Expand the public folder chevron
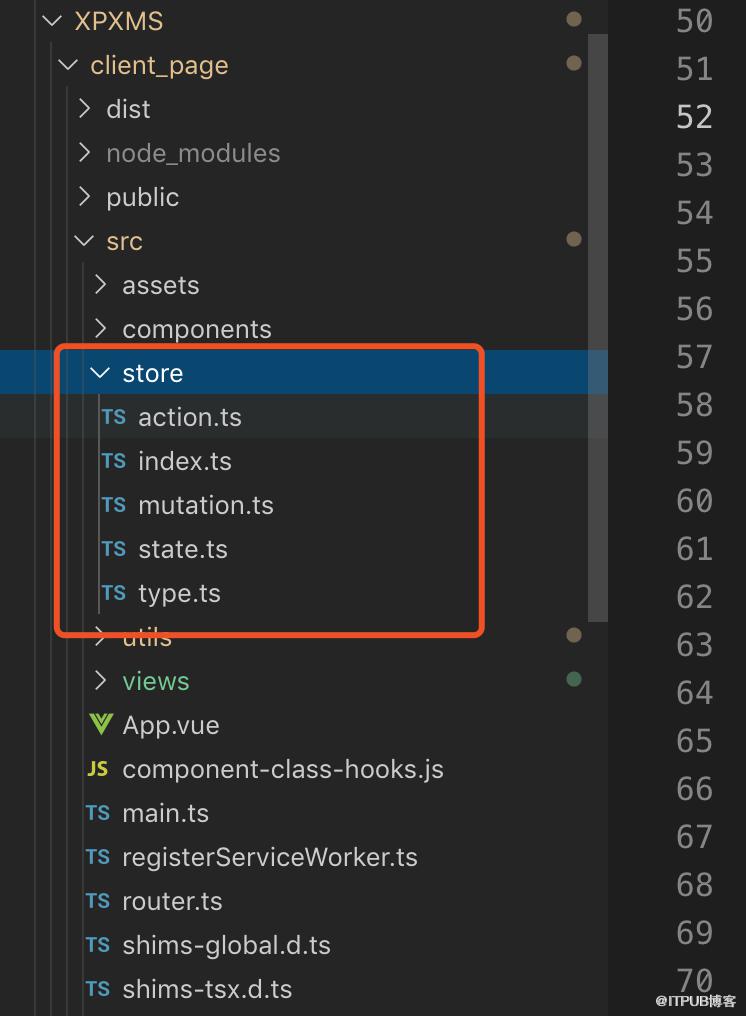The height and width of the screenshot is (1016, 746). click(84, 197)
